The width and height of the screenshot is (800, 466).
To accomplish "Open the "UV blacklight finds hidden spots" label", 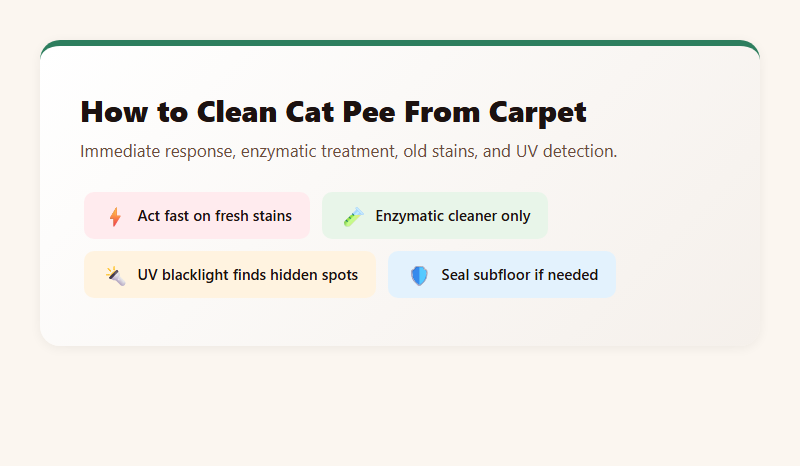I will (x=247, y=275).
